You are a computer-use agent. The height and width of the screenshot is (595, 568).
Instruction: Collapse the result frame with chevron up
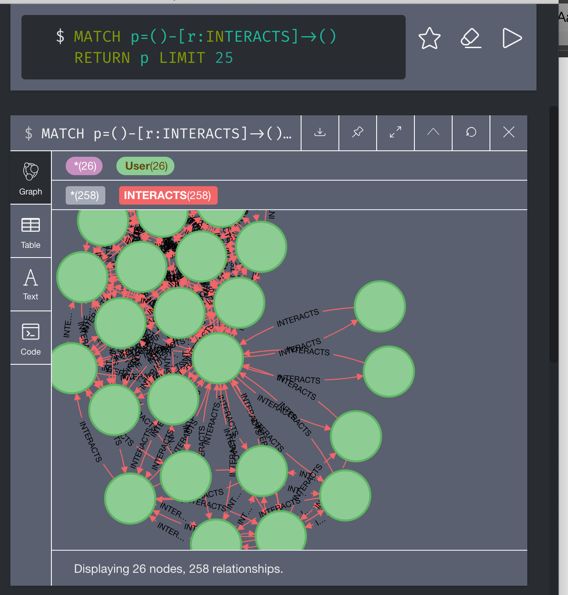433,132
